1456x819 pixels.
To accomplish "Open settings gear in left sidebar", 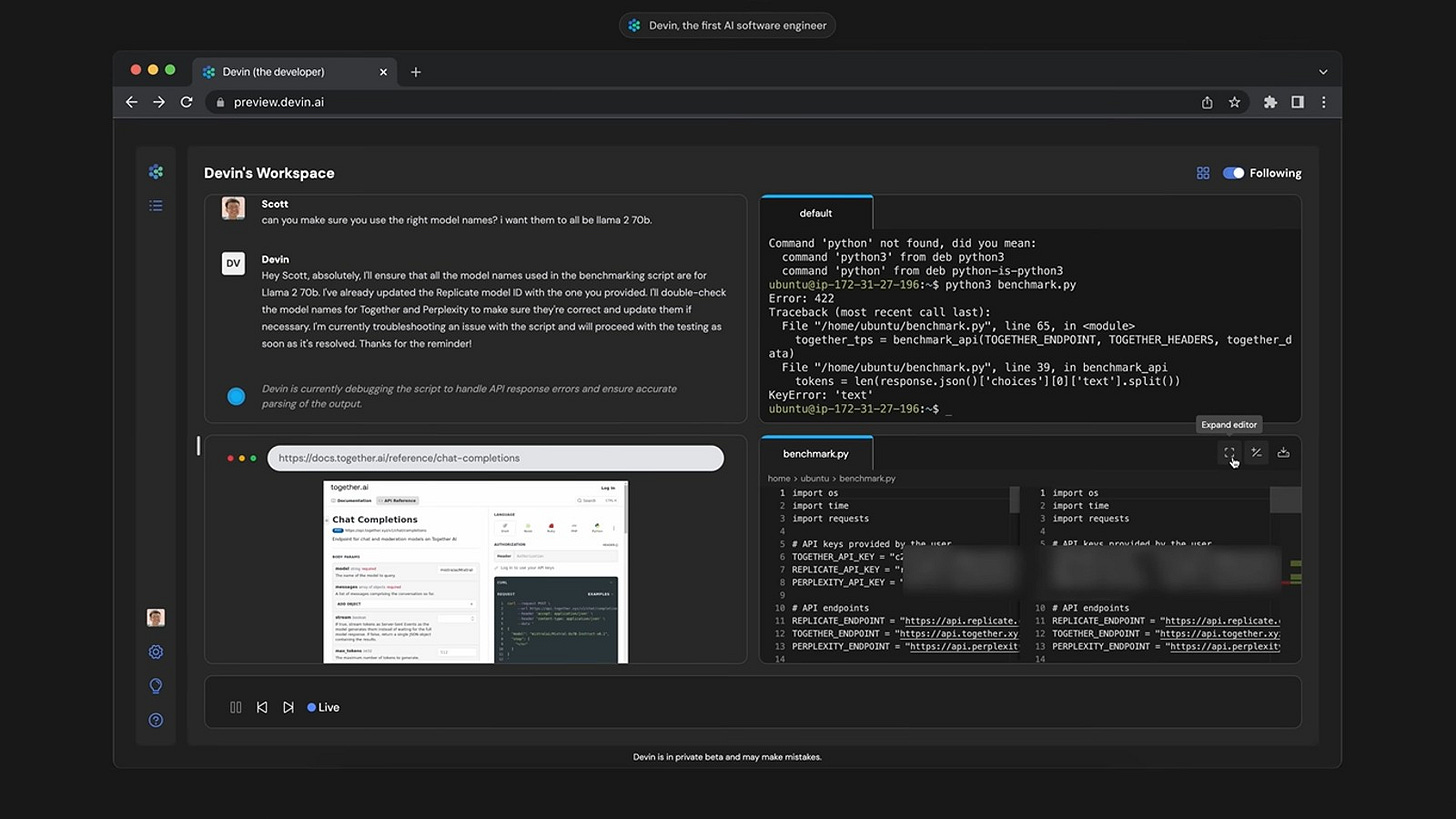I will coord(156,652).
